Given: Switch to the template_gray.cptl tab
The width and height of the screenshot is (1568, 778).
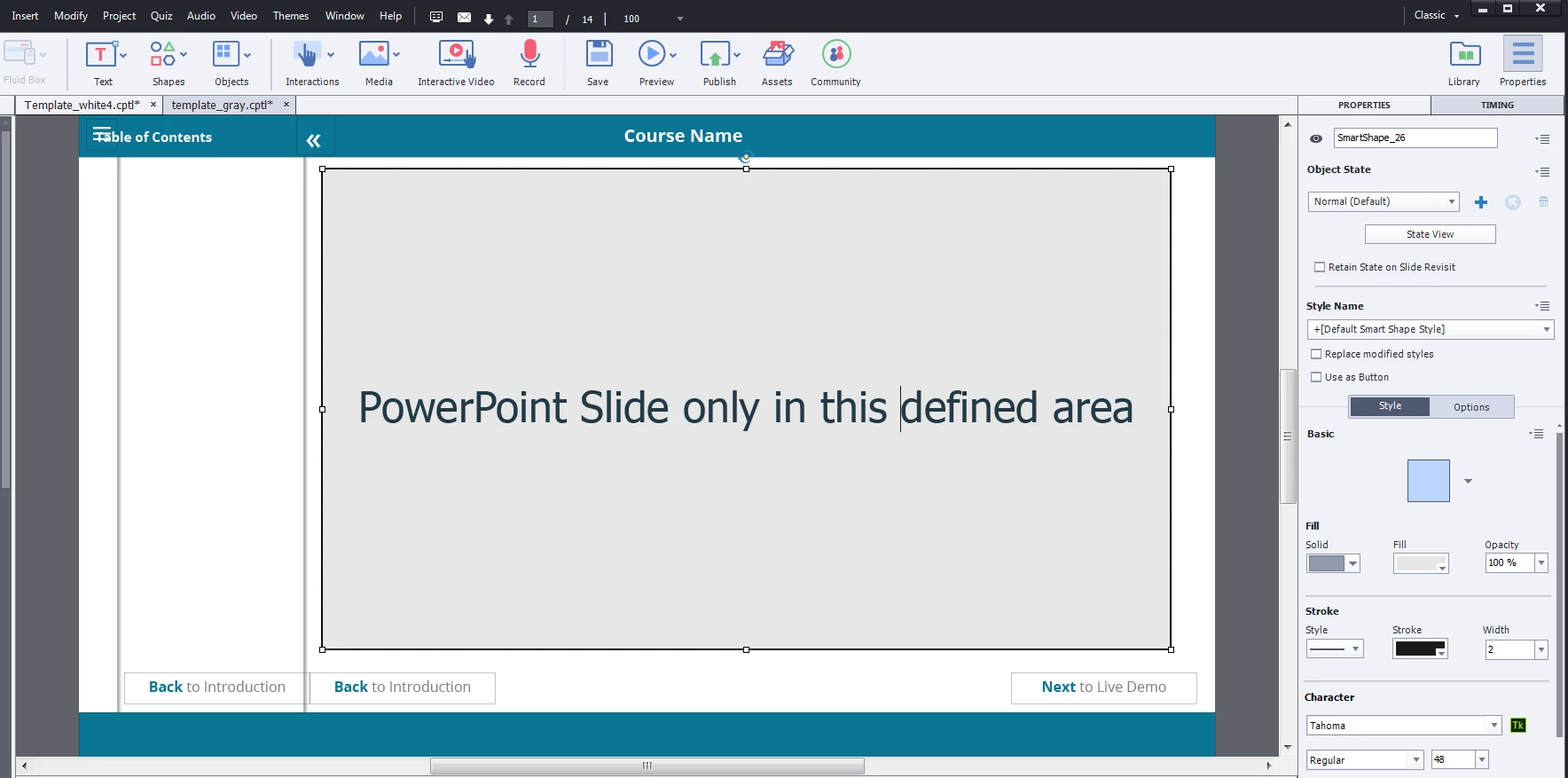Looking at the screenshot, I should 222,105.
